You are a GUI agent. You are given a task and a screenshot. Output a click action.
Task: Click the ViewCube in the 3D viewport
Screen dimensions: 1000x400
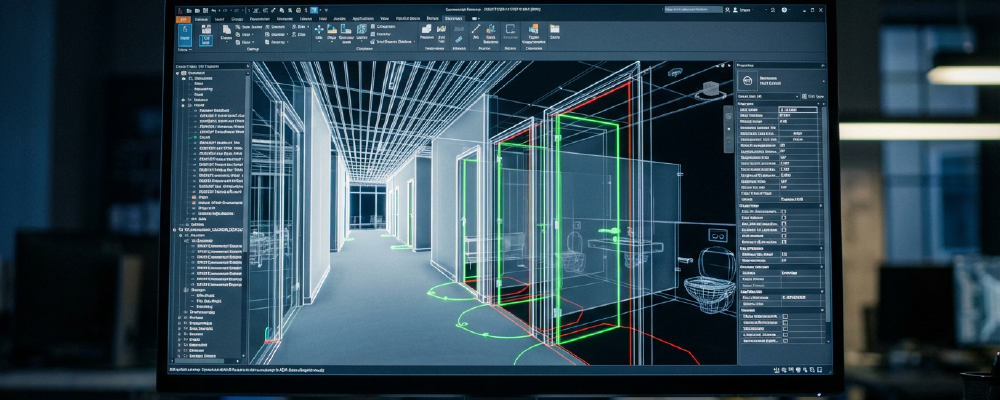(x=710, y=91)
